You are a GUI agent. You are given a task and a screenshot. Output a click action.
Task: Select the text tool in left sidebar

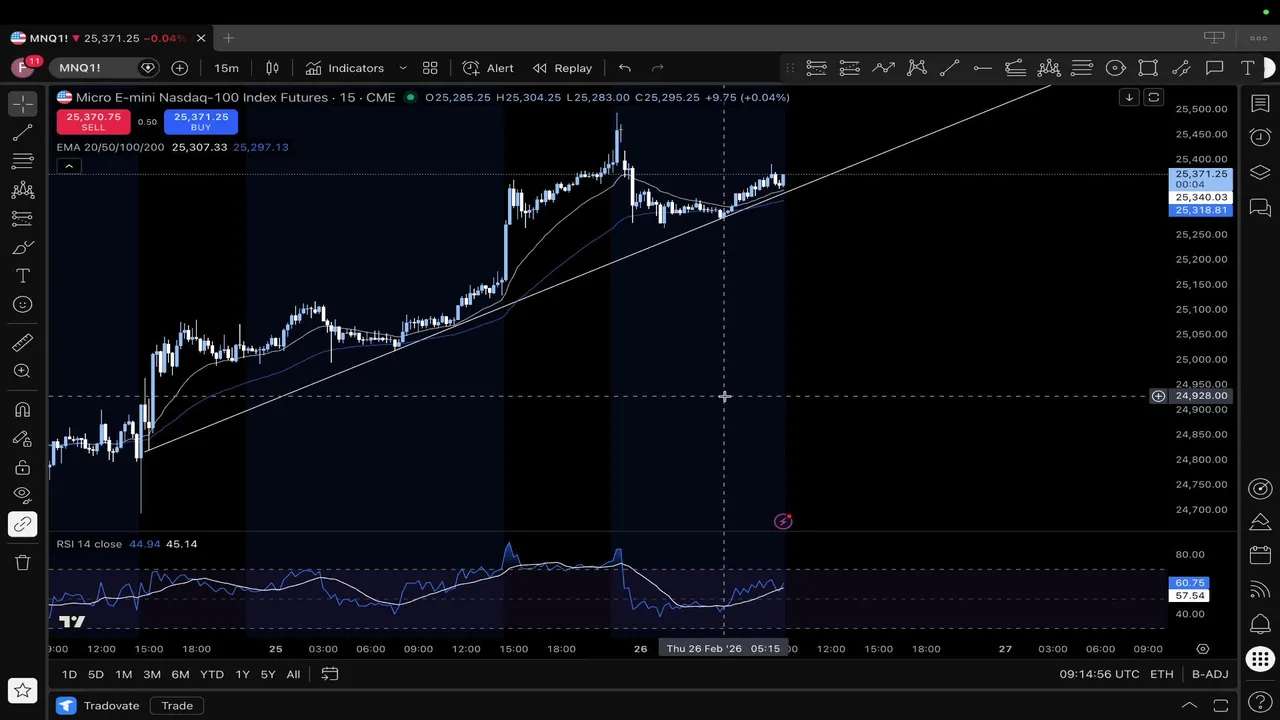click(22, 275)
